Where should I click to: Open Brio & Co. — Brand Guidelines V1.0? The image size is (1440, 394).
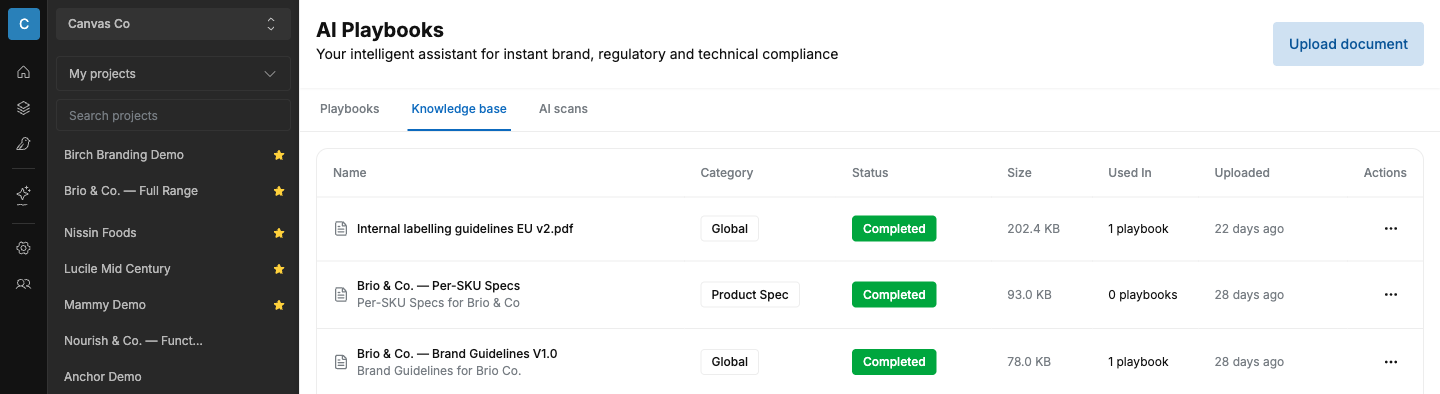tap(457, 354)
